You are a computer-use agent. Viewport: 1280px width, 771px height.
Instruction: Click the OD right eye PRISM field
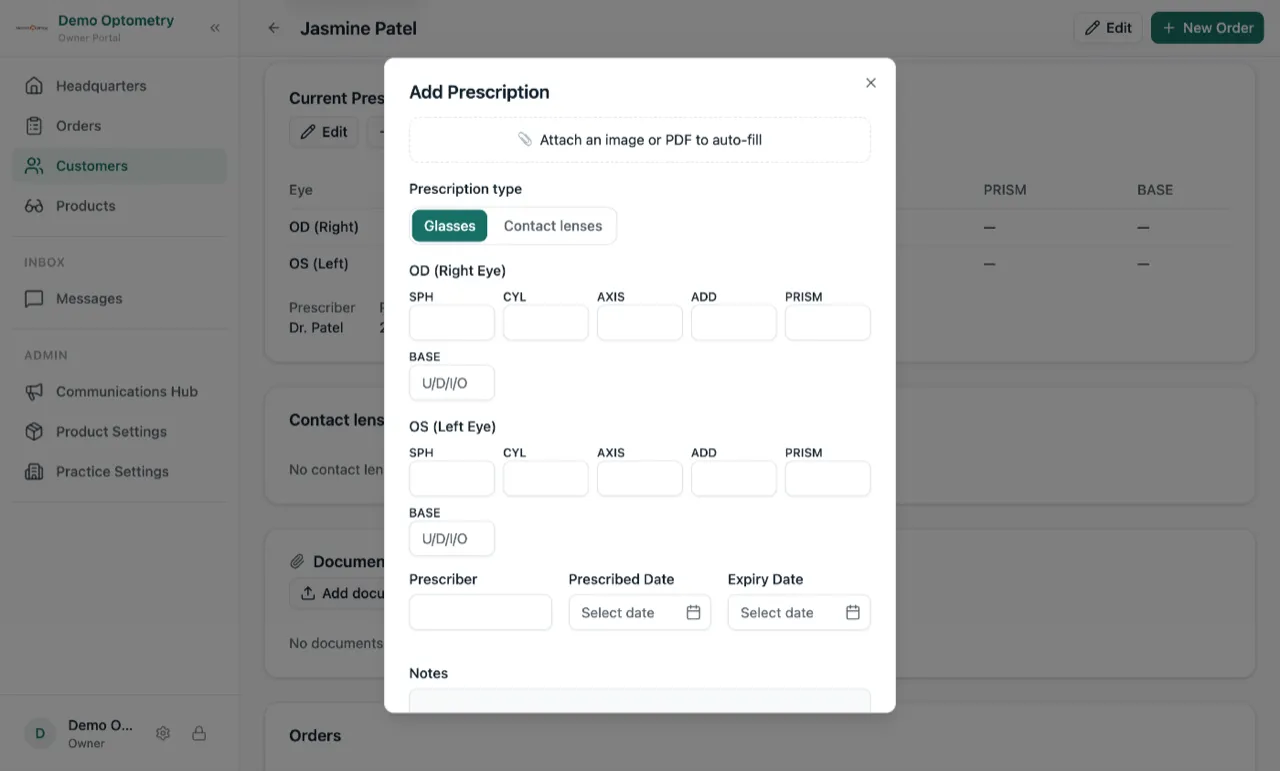(x=828, y=323)
